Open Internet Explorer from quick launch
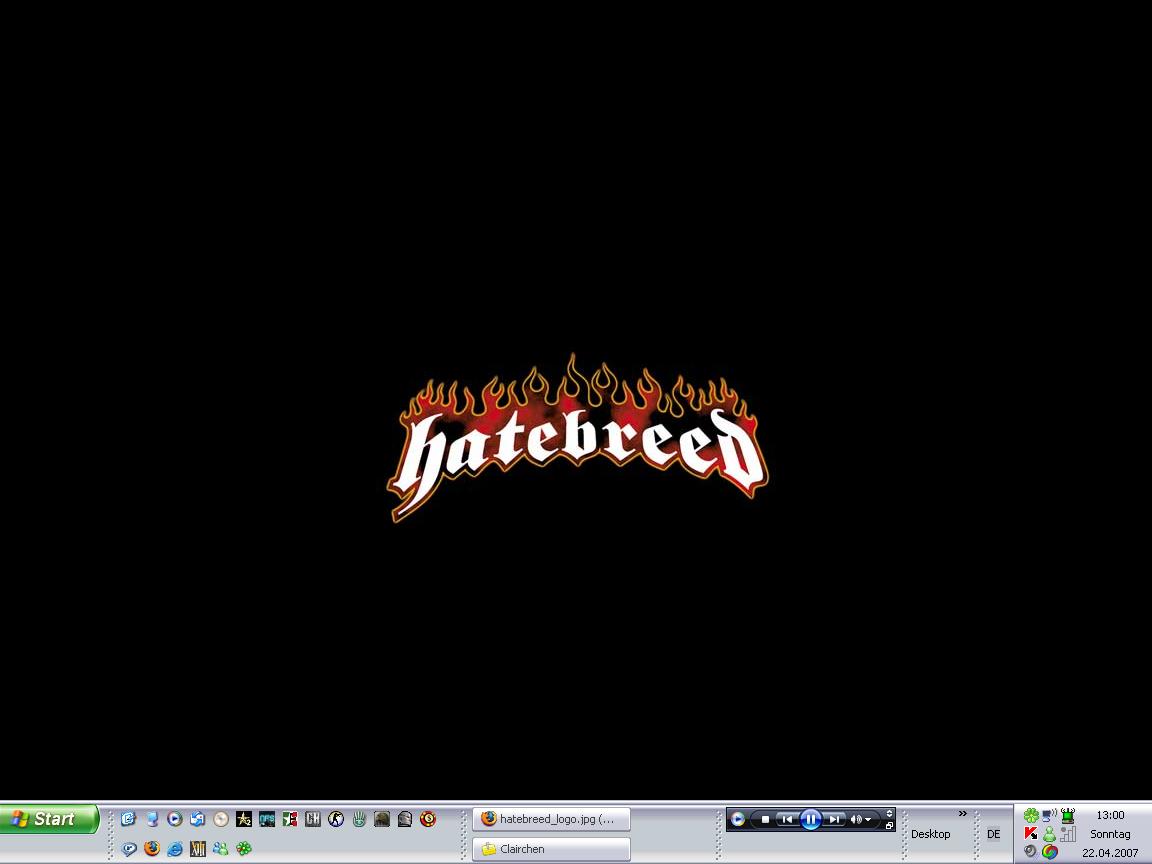The image size is (1152, 864). pyautogui.click(x=175, y=849)
